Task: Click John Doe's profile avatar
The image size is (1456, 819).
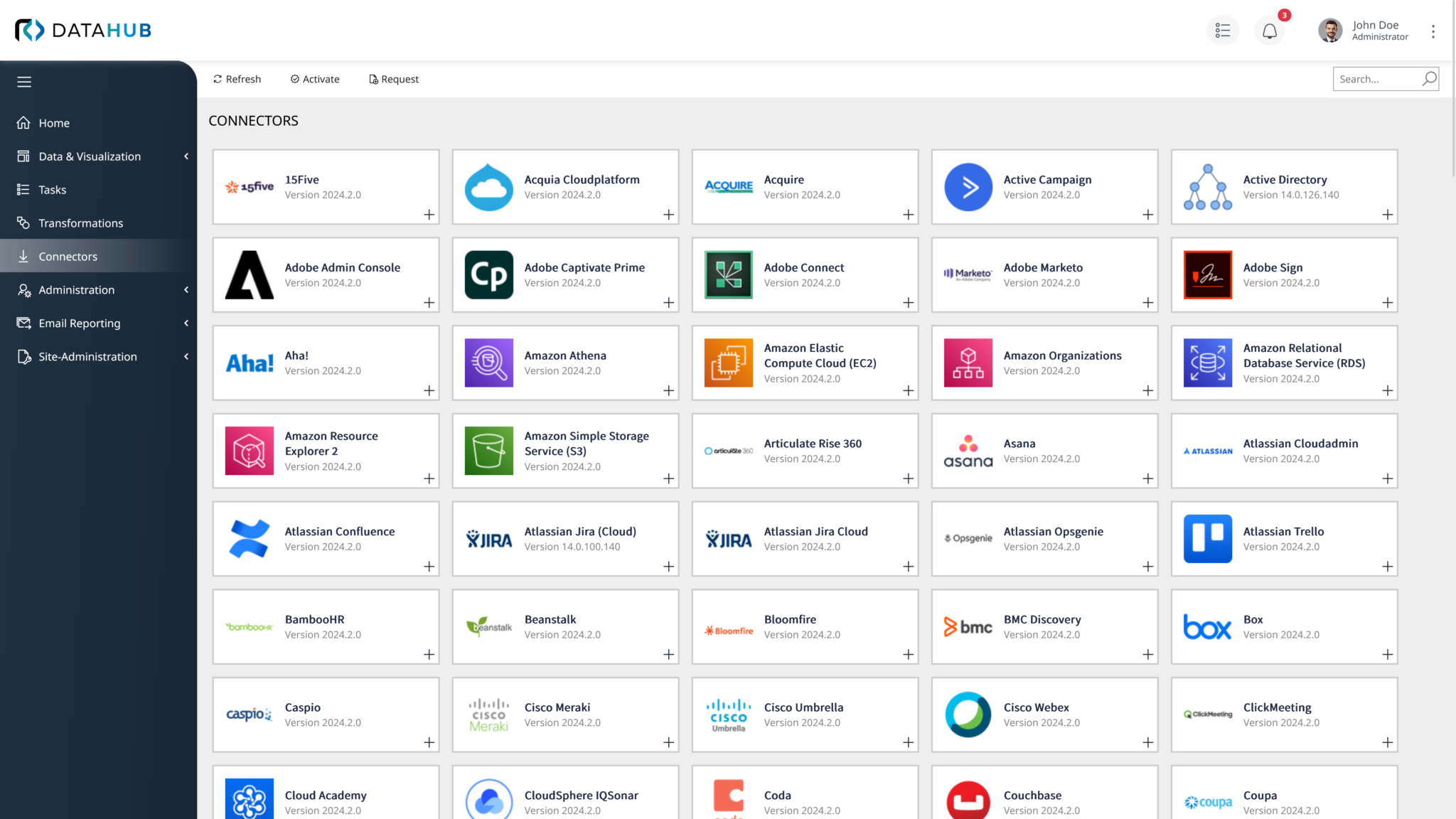Action: (x=1329, y=31)
